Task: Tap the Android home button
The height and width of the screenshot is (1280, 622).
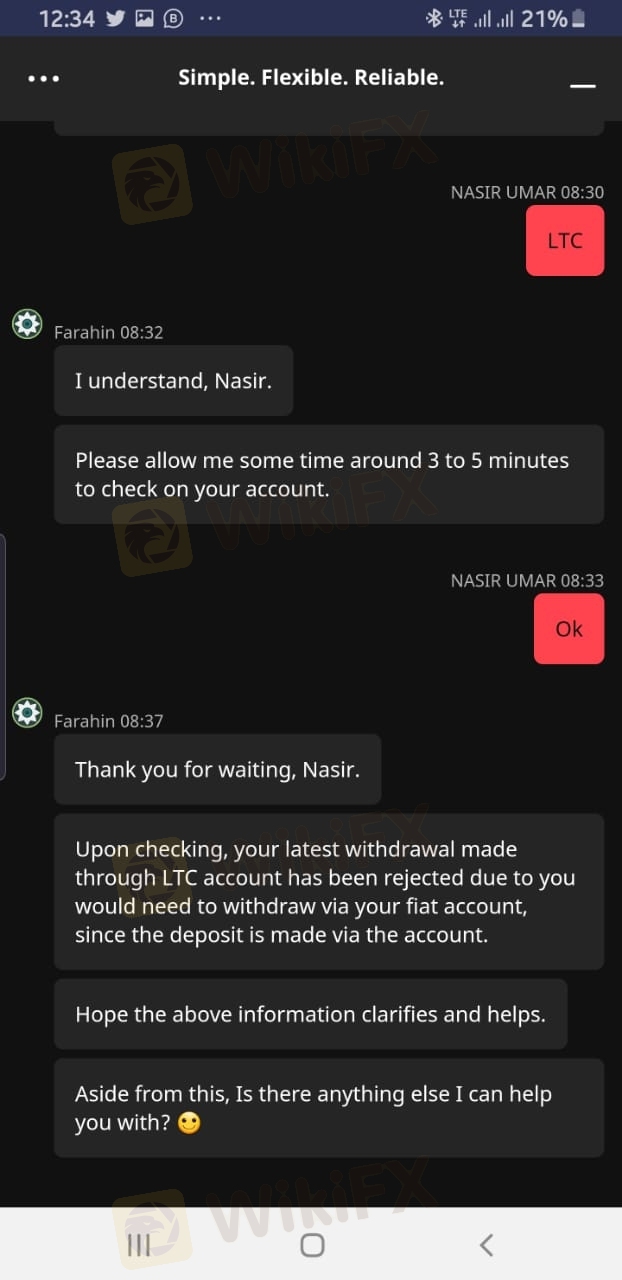Action: 312,1244
